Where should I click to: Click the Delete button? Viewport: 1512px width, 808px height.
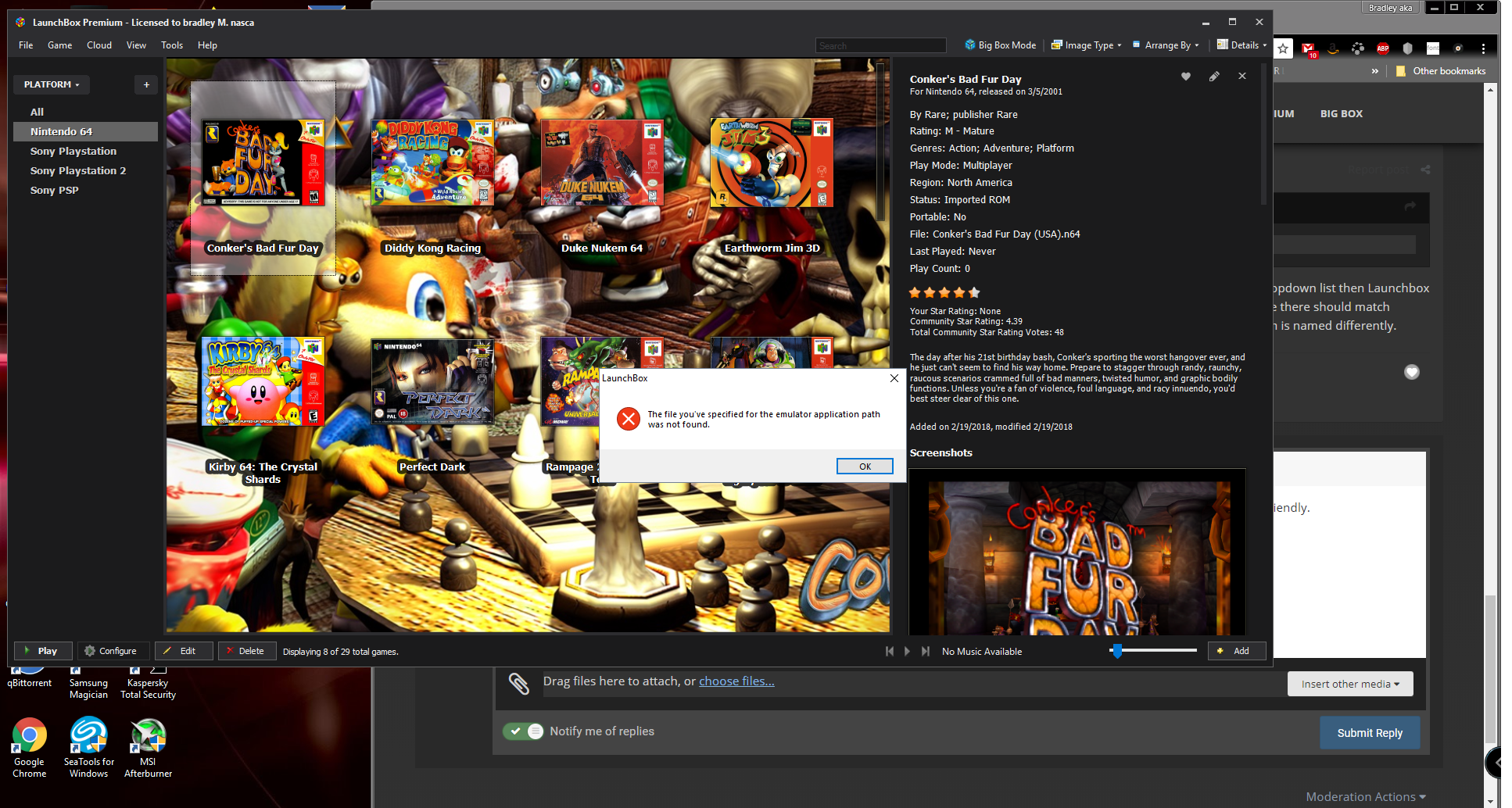tap(247, 651)
